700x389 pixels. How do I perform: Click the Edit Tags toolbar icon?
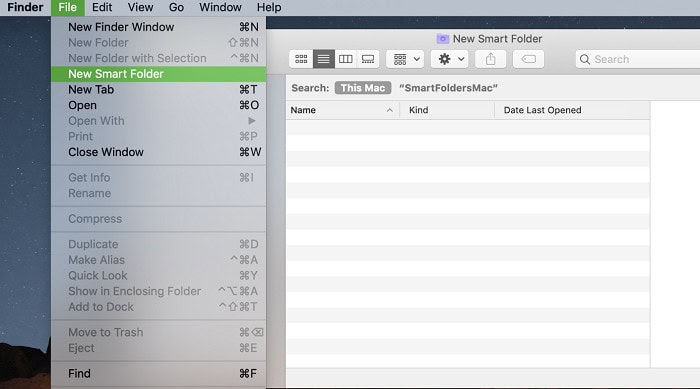pyautogui.click(x=529, y=59)
